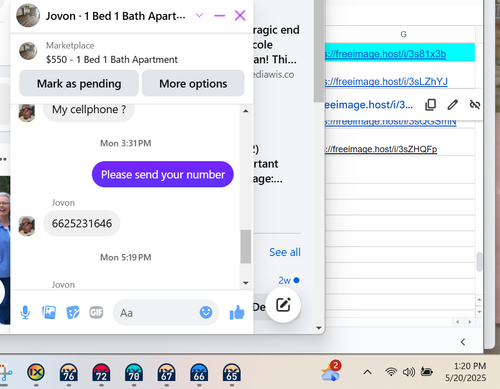The width and height of the screenshot is (500, 389).
Task: Open the taskbar app labeled 66
Action: coord(199,372)
